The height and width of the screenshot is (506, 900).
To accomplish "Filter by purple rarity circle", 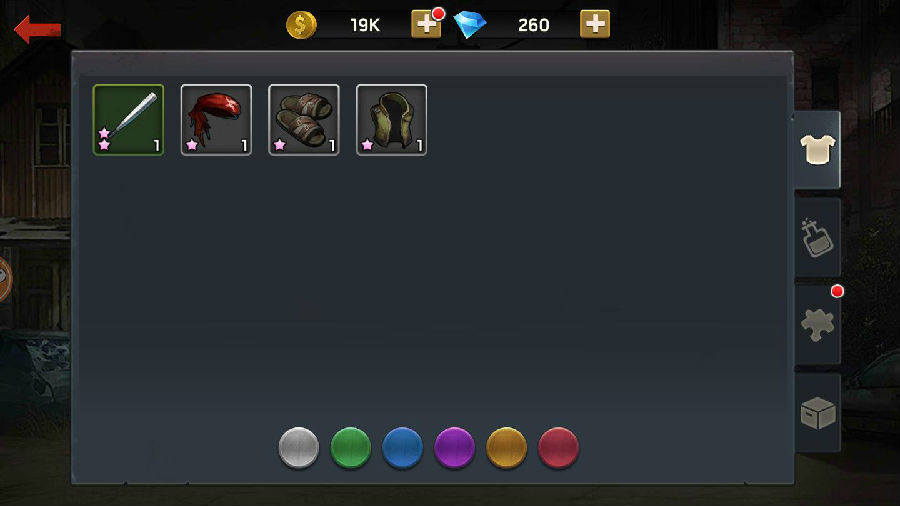I will pyautogui.click(x=455, y=447).
